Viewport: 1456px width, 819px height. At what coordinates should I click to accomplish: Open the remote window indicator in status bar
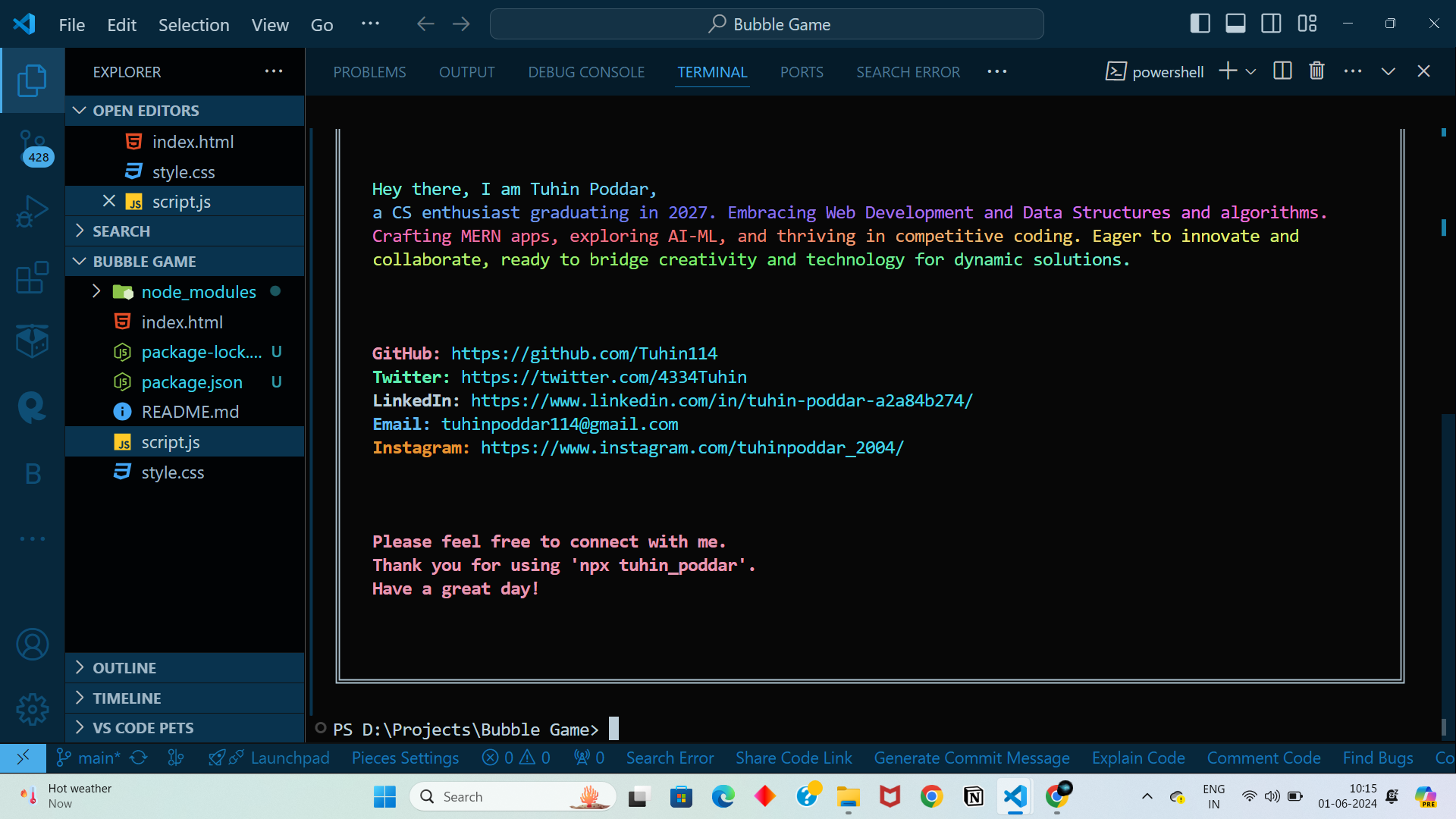(x=23, y=758)
